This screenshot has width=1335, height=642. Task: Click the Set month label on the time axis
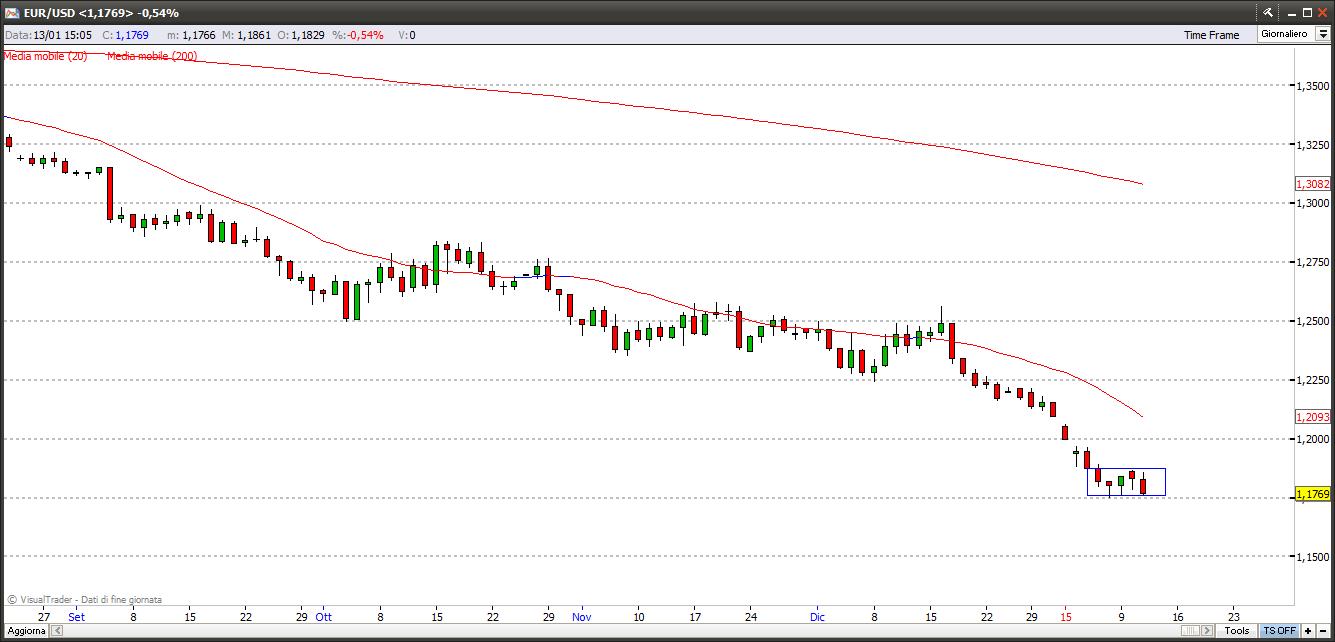[76, 617]
